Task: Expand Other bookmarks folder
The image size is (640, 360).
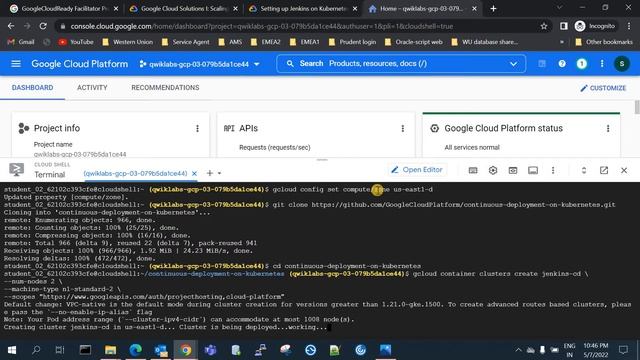Action: [604, 42]
